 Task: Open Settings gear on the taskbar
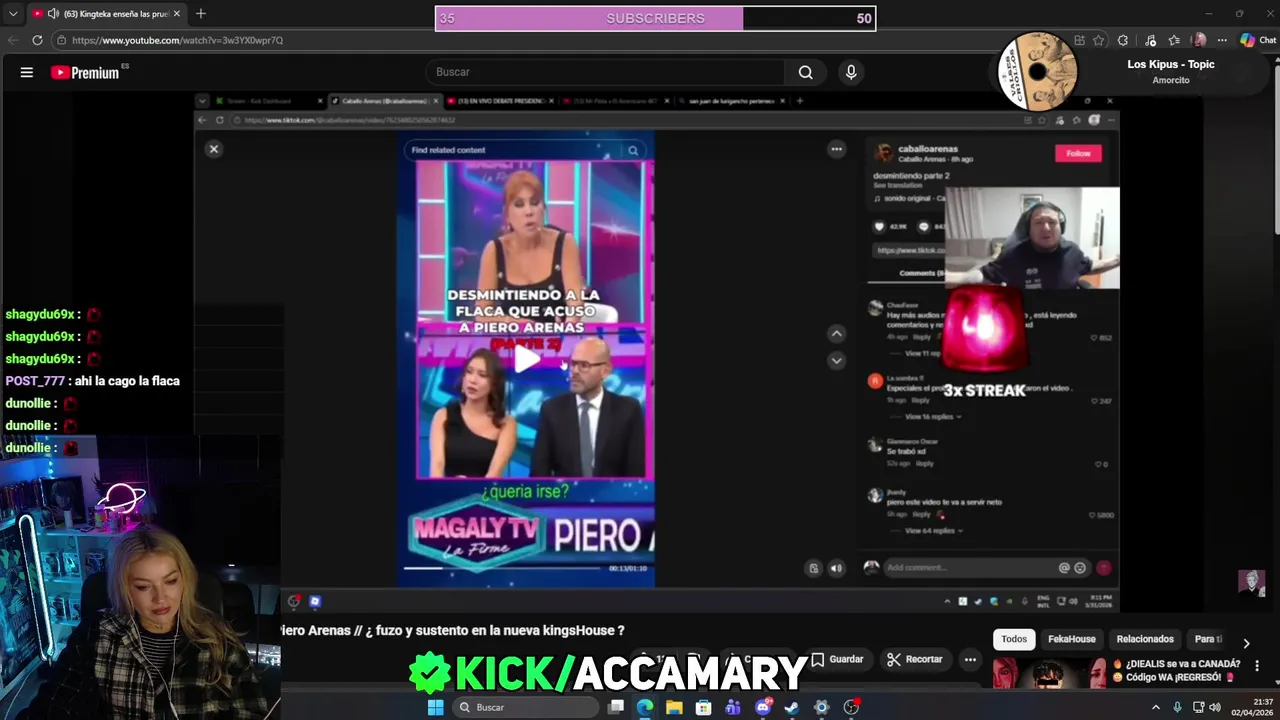pos(821,707)
